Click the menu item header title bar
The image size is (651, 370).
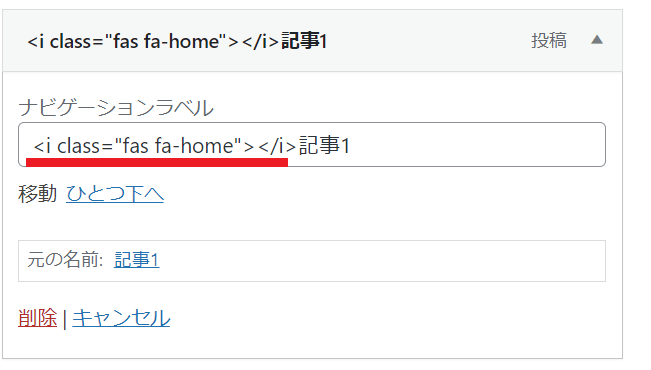click(312, 41)
